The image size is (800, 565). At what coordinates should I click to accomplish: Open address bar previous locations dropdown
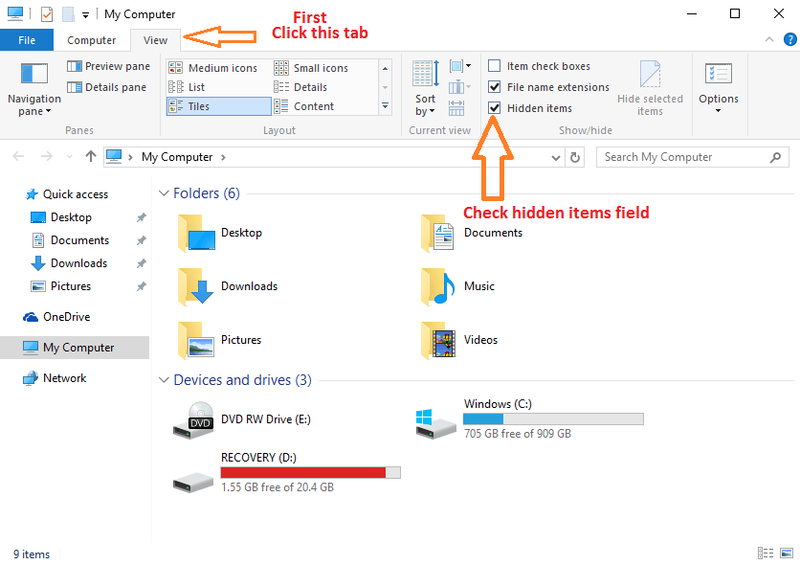[556, 158]
